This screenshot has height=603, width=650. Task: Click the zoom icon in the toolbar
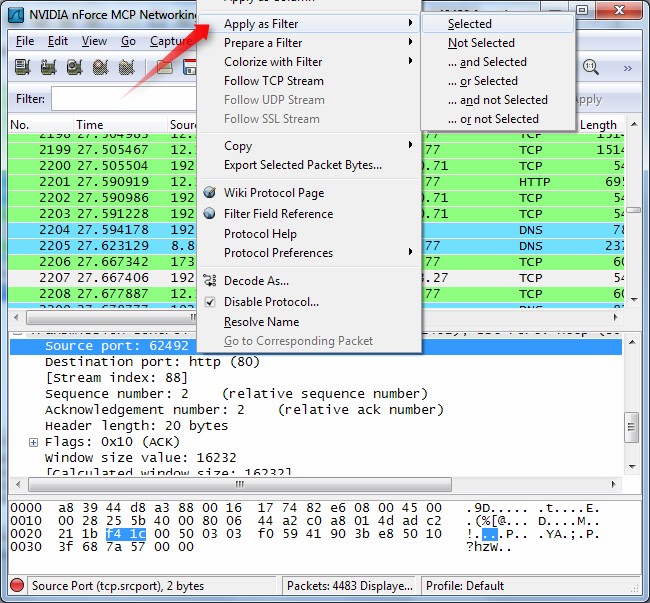590,67
